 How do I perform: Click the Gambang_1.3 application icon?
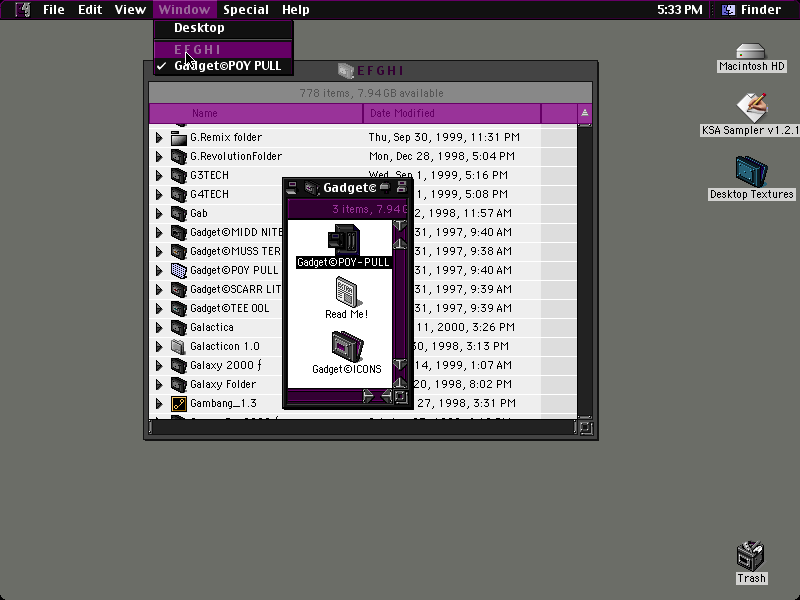click(x=179, y=404)
